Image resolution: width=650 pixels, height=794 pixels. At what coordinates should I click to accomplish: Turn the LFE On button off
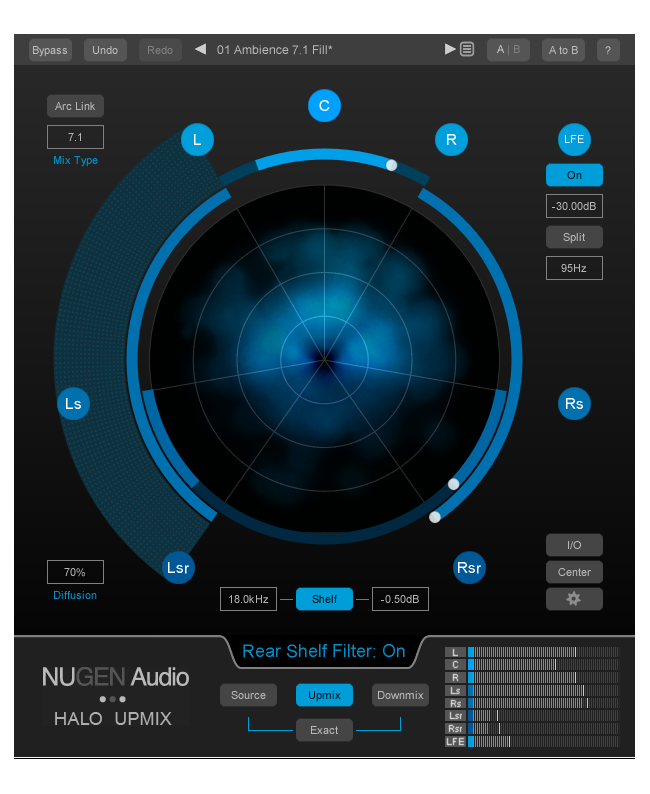[574, 175]
